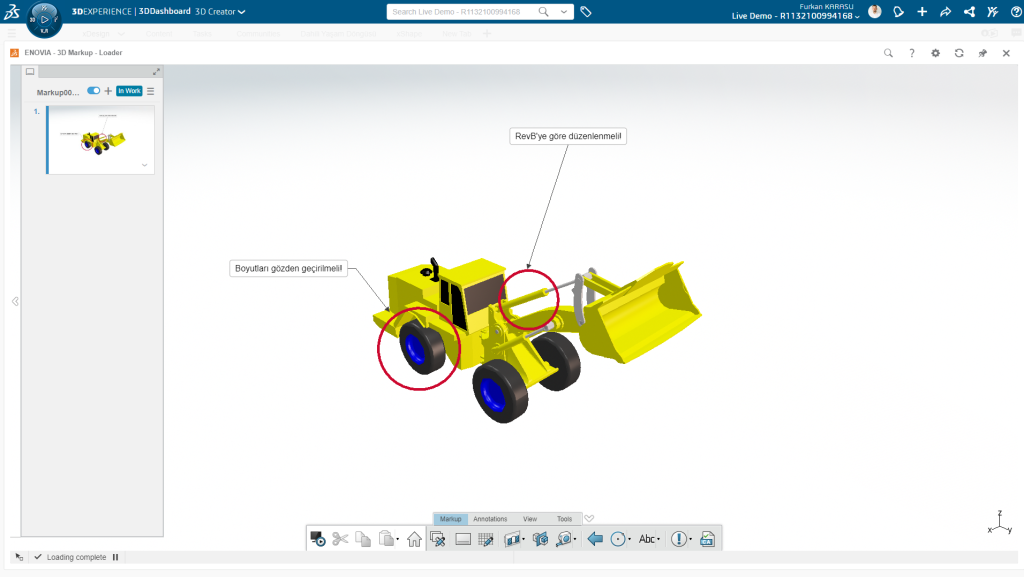
Task: Add a new markup slide with plus button
Action: coord(108,91)
